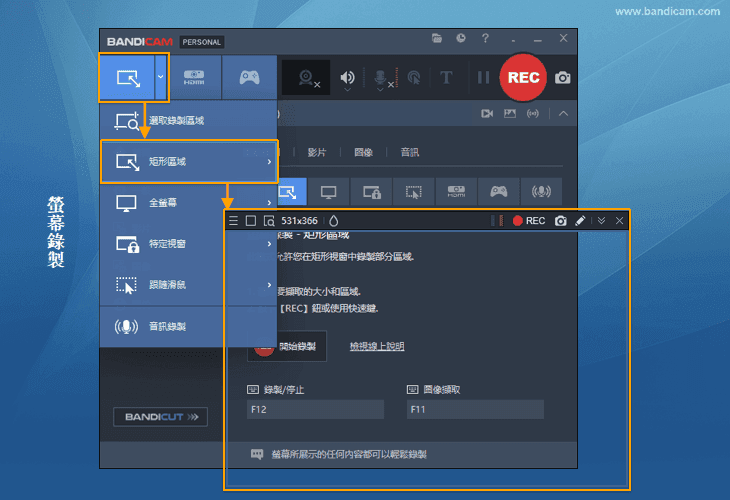
Task: Click the image icon in the secondary bar
Action: pyautogui.click(x=510, y=114)
